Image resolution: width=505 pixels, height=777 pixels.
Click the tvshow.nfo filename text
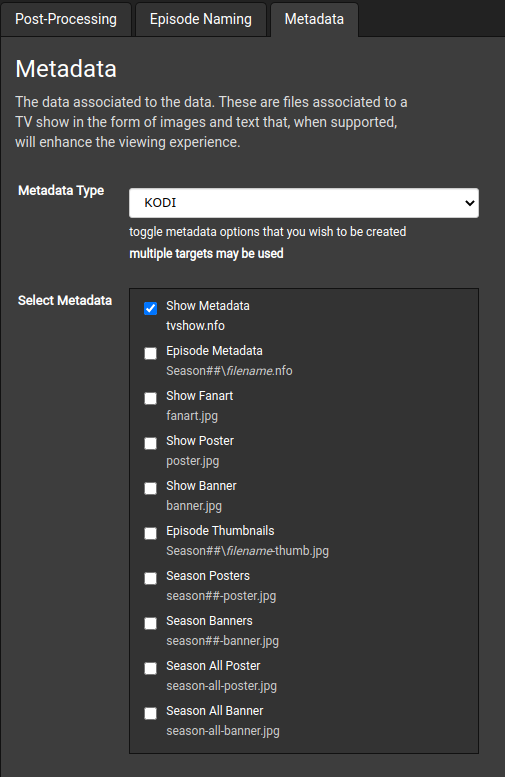tap(195, 326)
